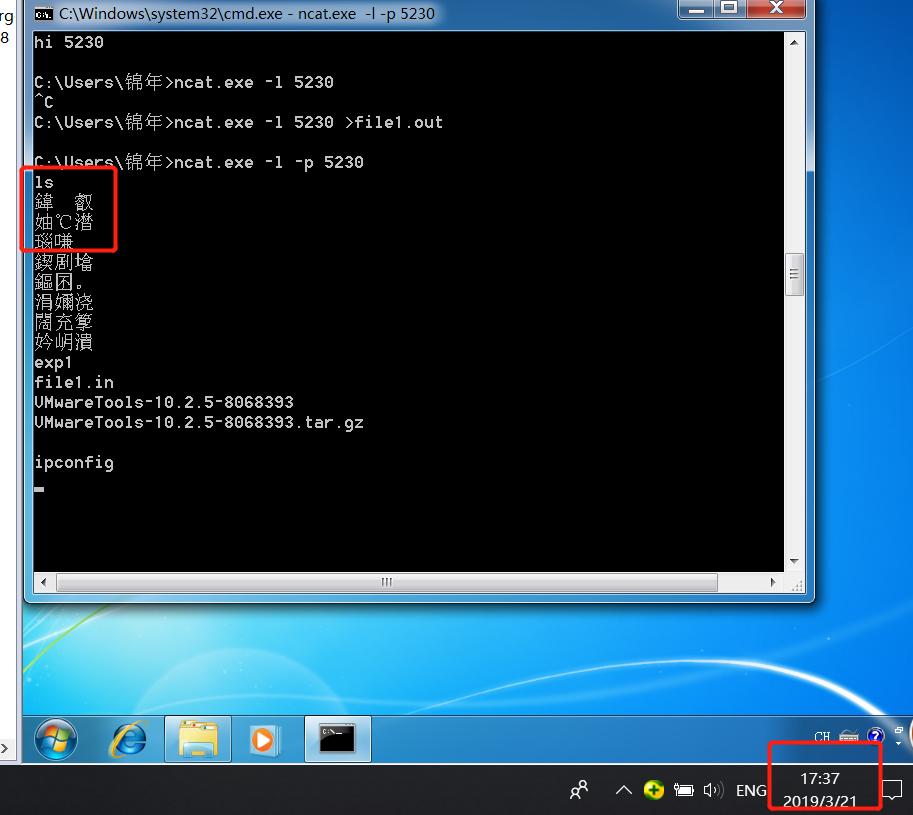Click the 'hi 5230' console line
913x815 pixels.
tap(69, 42)
